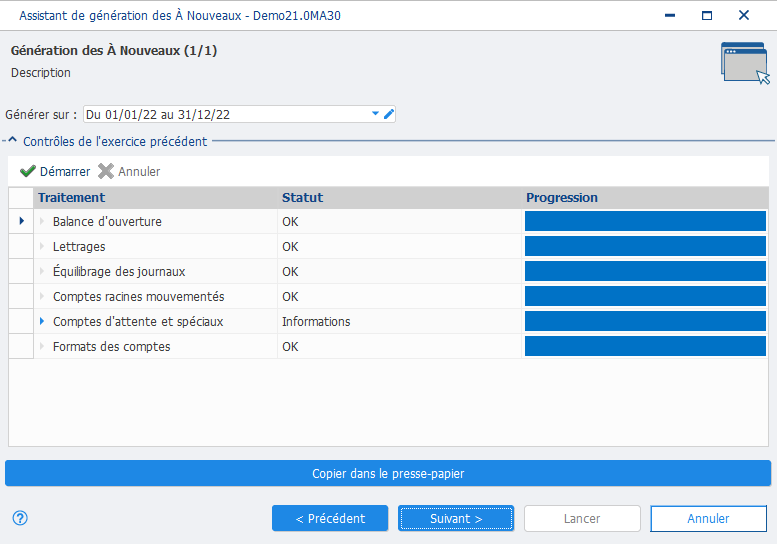This screenshot has width=777, height=544.
Task: Cancel the wizard with bottom Annuler button
Action: tap(708, 518)
